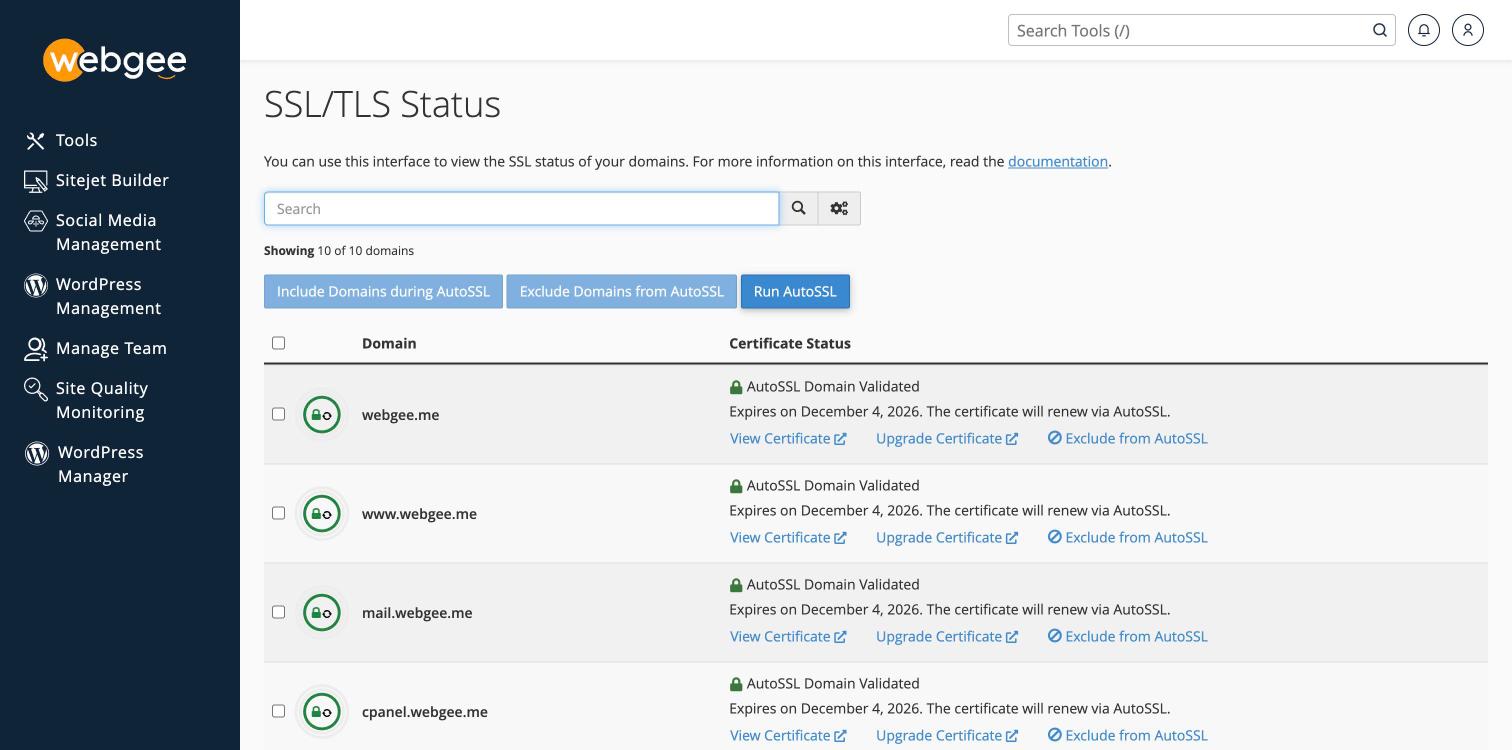Open notifications bell icon

1424,30
